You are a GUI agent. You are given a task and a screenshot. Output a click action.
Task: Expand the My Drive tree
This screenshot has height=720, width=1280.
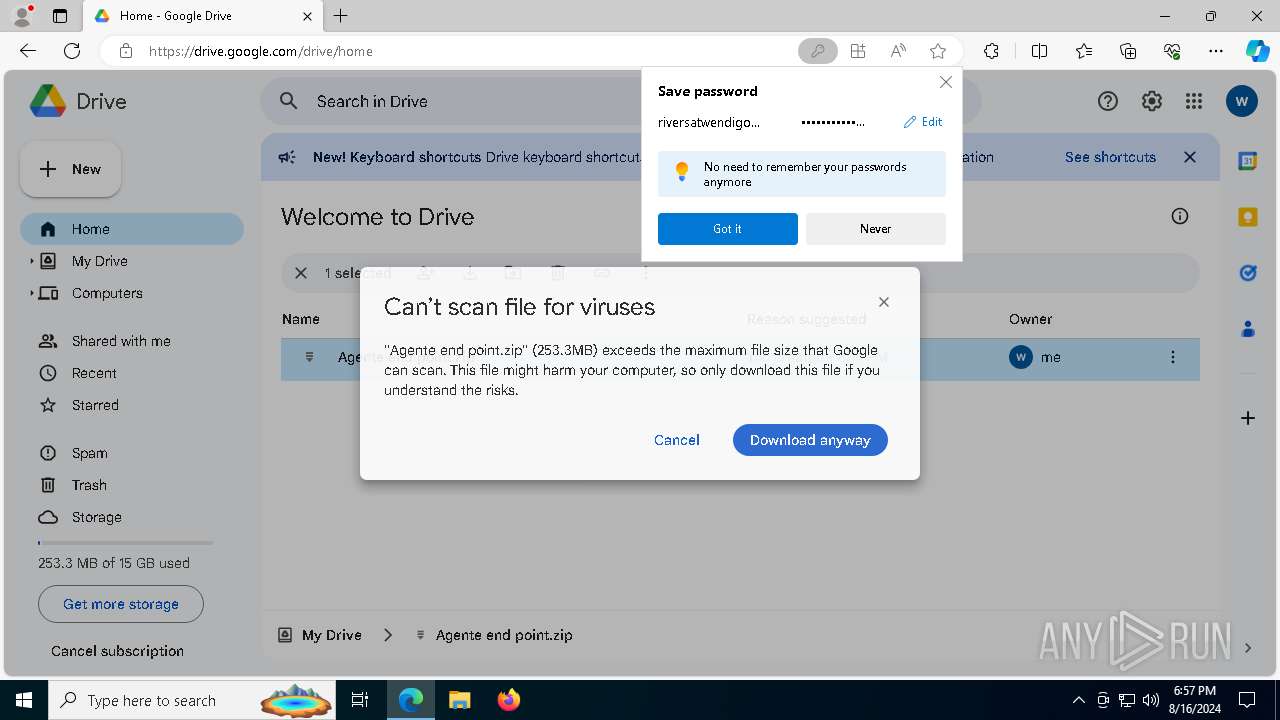tap(31, 261)
